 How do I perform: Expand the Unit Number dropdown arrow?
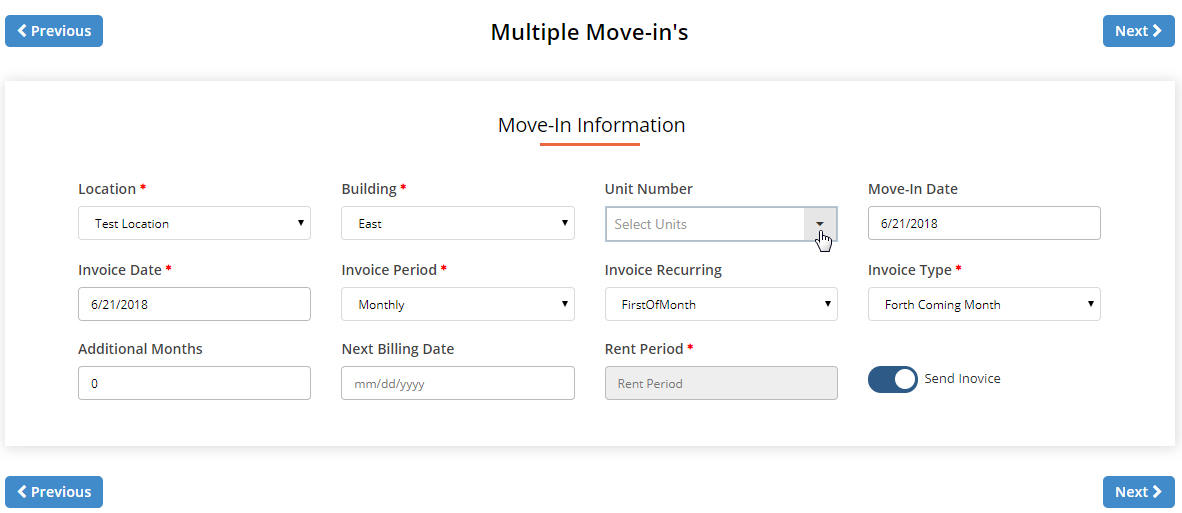[x=820, y=224]
